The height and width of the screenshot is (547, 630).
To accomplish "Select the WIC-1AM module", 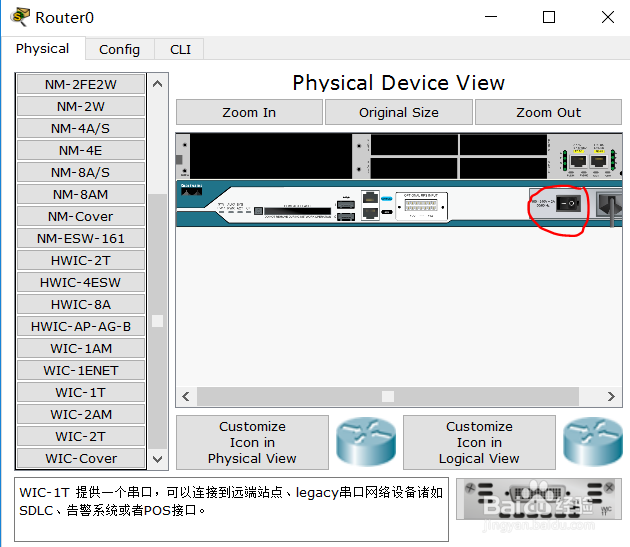I will coord(81,348).
